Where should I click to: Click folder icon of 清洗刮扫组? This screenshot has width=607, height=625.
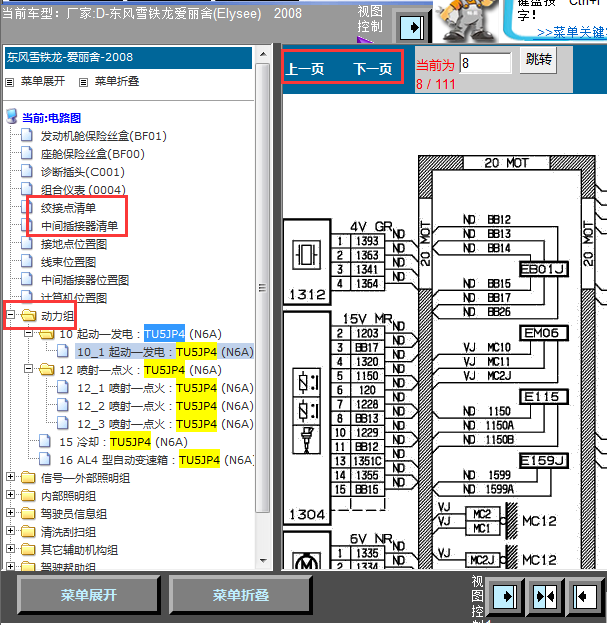click(28, 531)
